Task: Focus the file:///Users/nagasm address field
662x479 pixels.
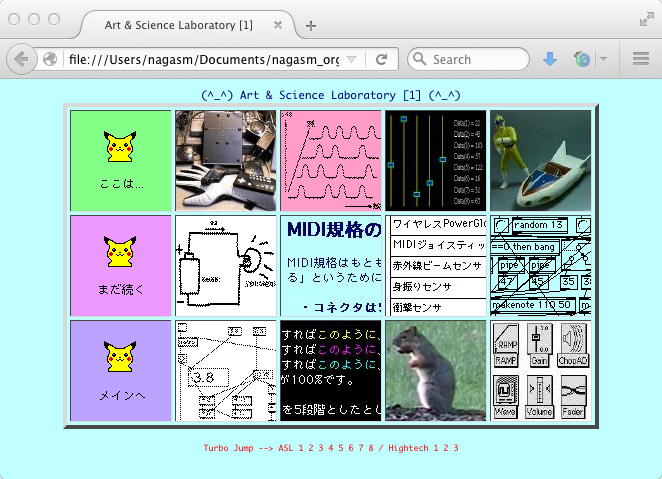Action: click(x=203, y=60)
